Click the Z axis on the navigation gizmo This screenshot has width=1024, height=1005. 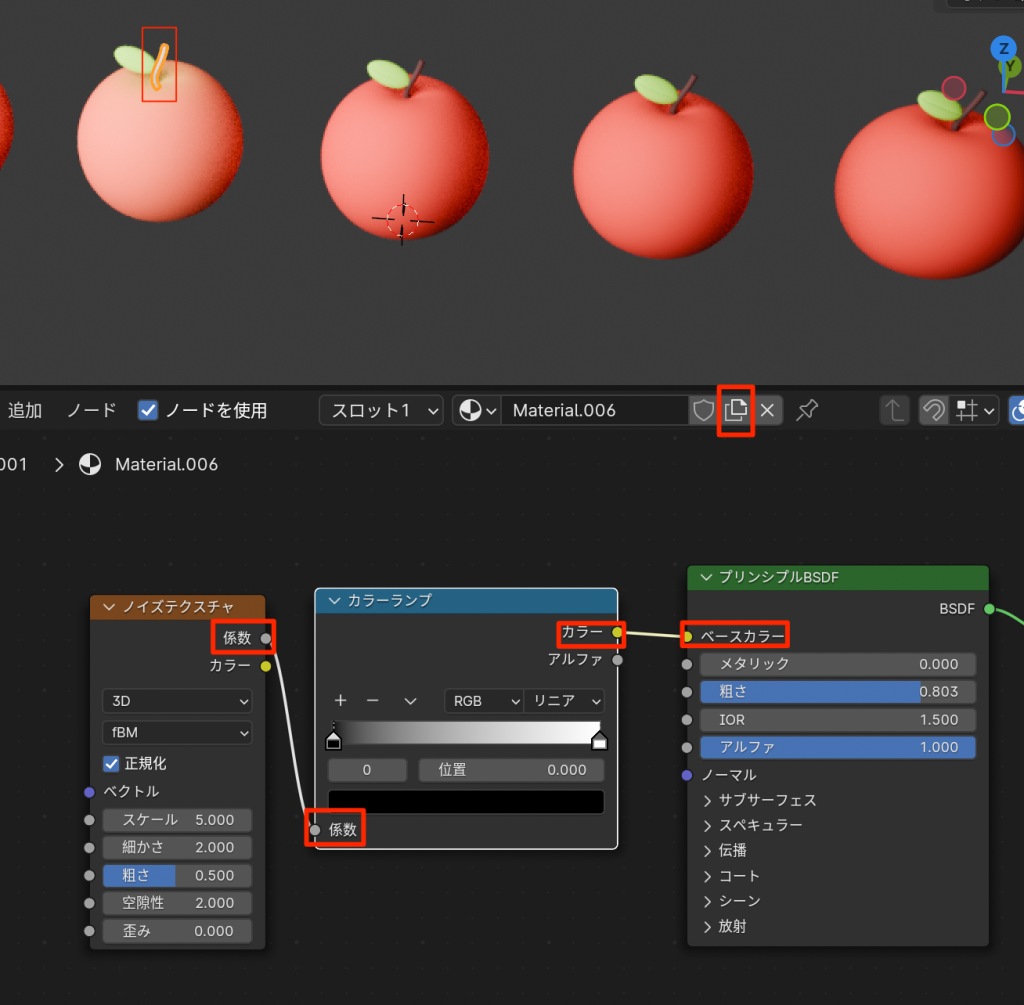(1002, 48)
